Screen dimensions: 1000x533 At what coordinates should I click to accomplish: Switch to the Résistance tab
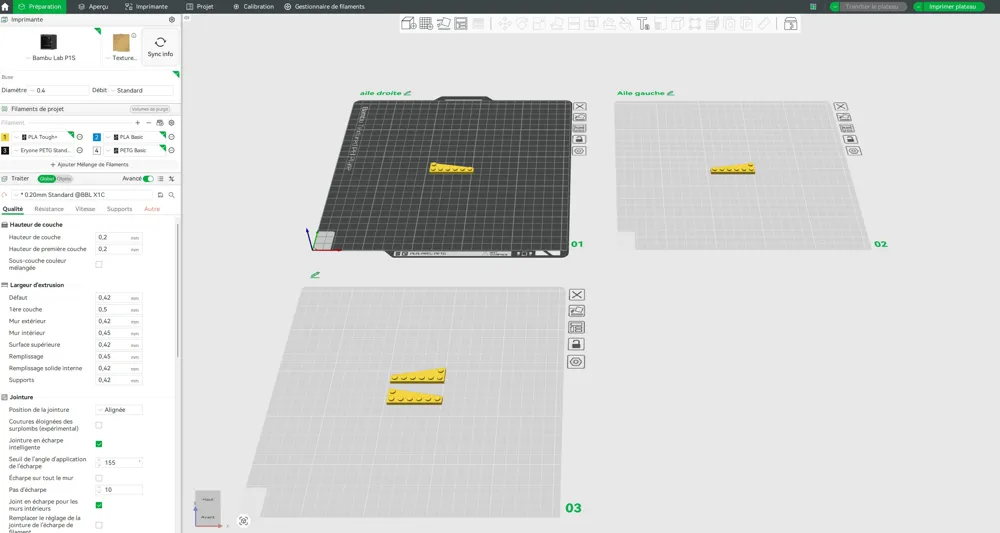coord(49,209)
